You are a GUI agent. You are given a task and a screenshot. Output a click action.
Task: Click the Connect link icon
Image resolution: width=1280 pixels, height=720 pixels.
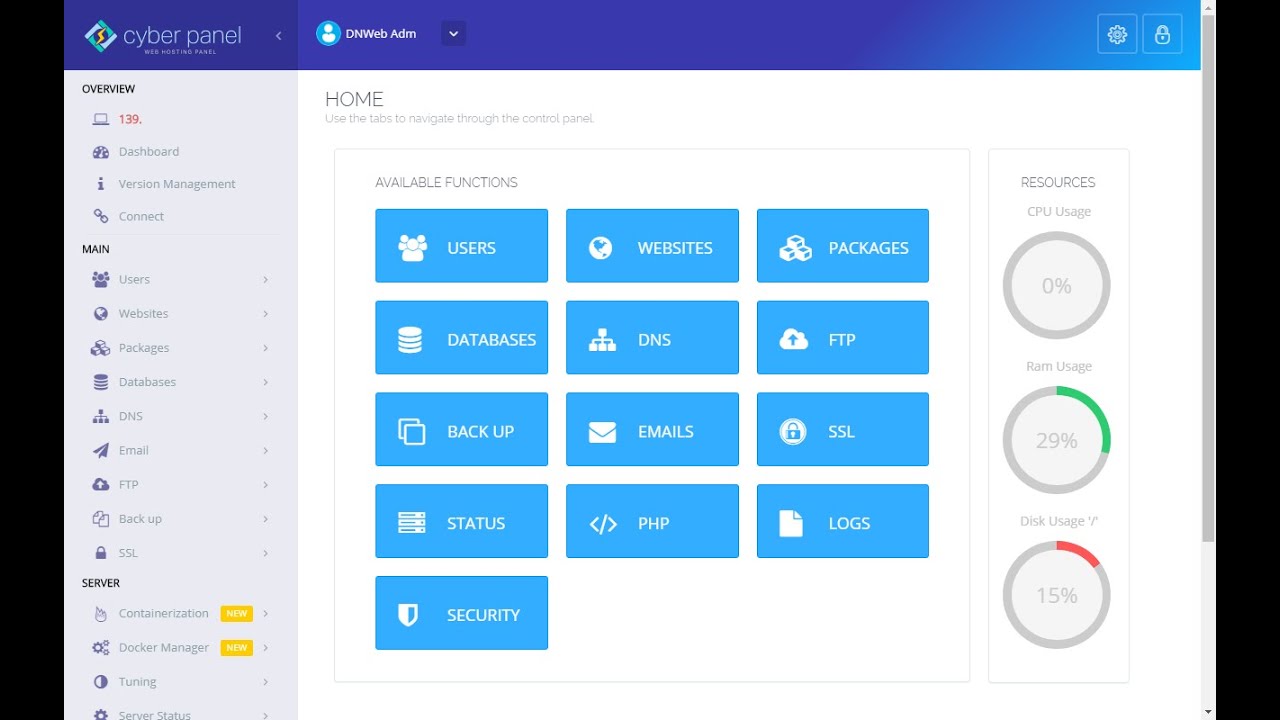pos(100,216)
